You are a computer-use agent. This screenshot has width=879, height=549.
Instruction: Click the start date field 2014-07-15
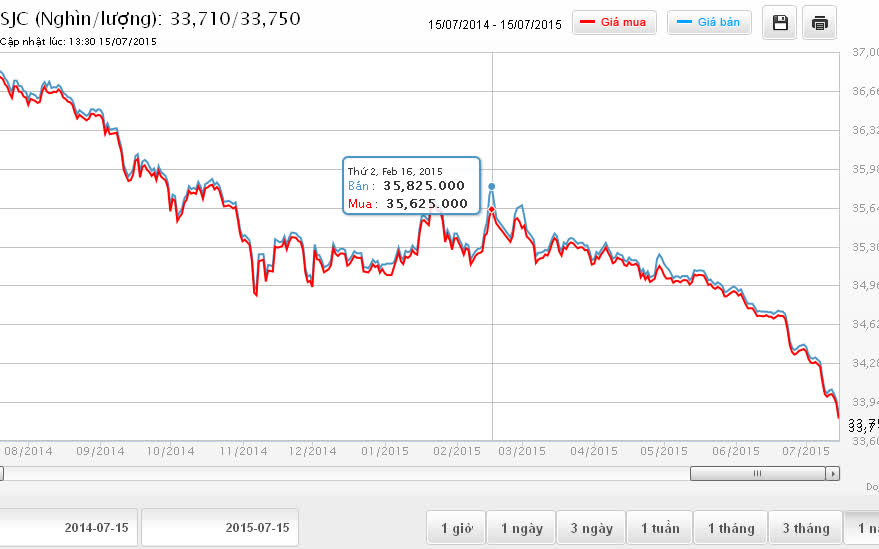pyautogui.click(x=68, y=528)
